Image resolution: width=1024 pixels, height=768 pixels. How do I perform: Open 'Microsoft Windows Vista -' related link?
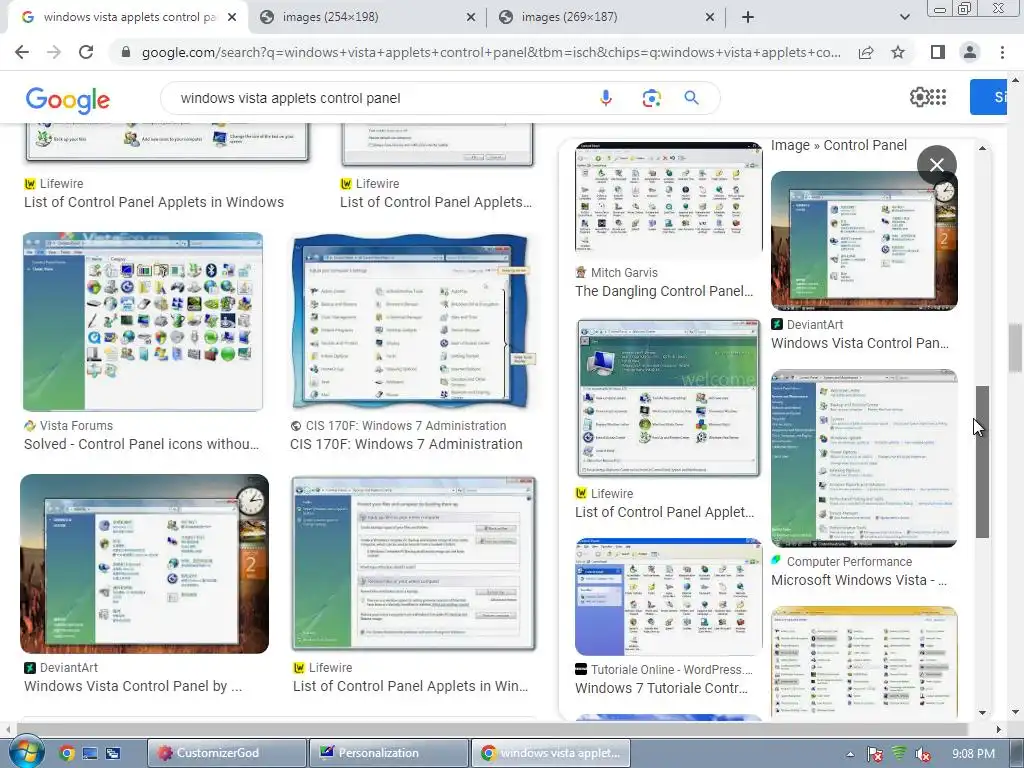(859, 580)
